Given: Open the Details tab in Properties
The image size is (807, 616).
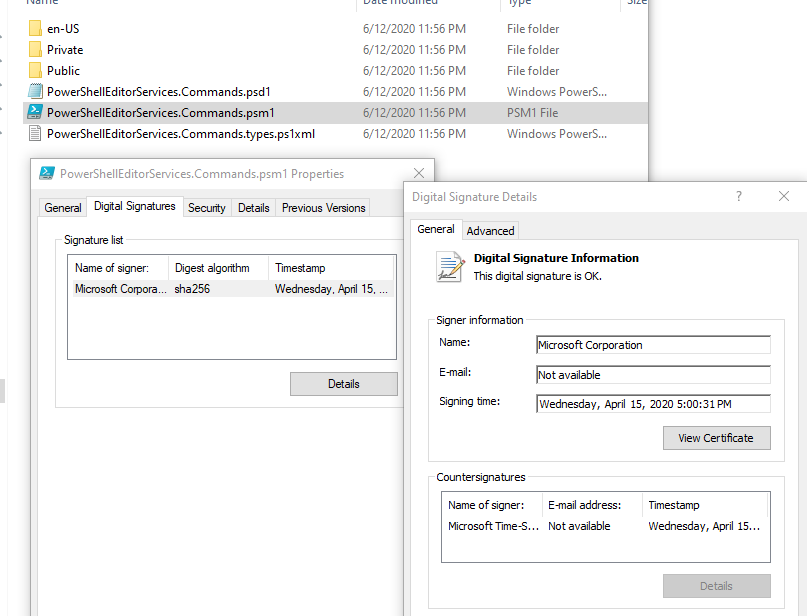Looking at the screenshot, I should (253, 207).
